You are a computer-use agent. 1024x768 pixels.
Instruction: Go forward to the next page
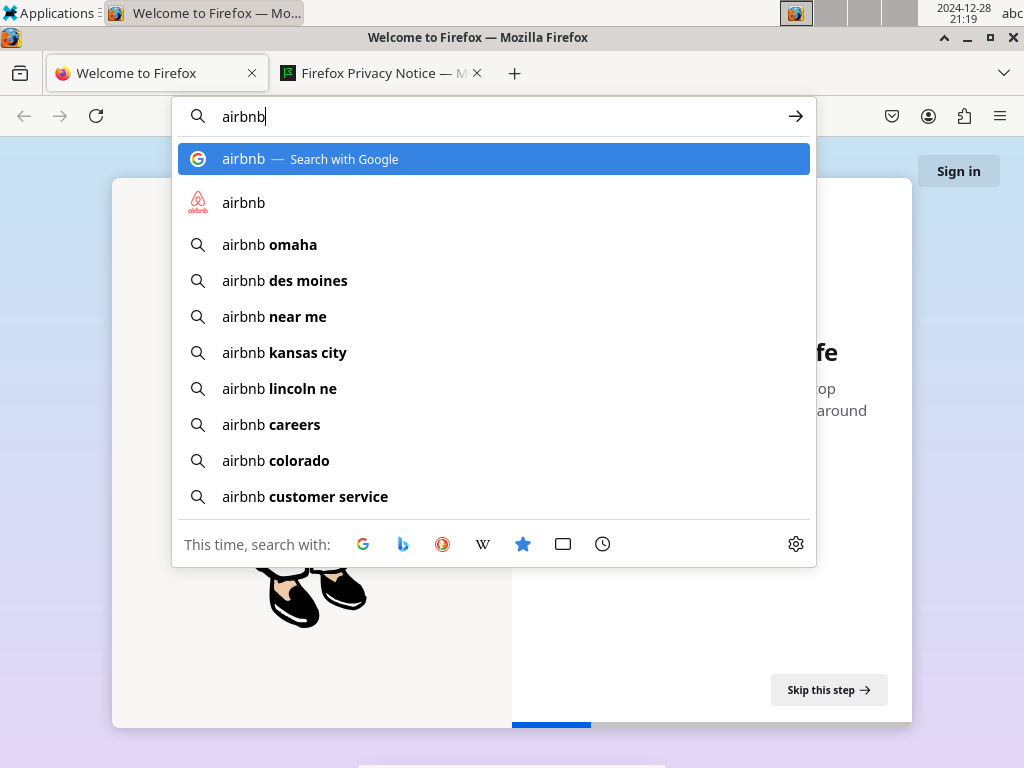pyautogui.click(x=60, y=116)
